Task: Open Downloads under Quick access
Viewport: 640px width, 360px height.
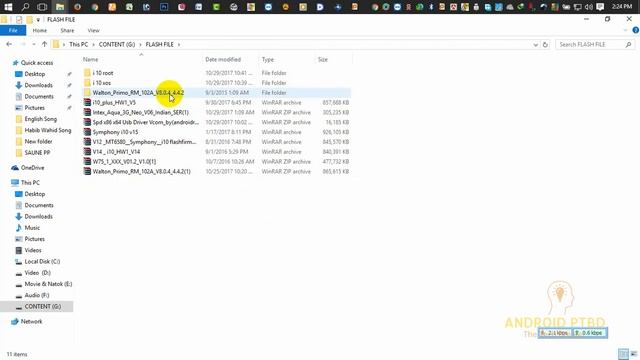Action: pos(38,85)
